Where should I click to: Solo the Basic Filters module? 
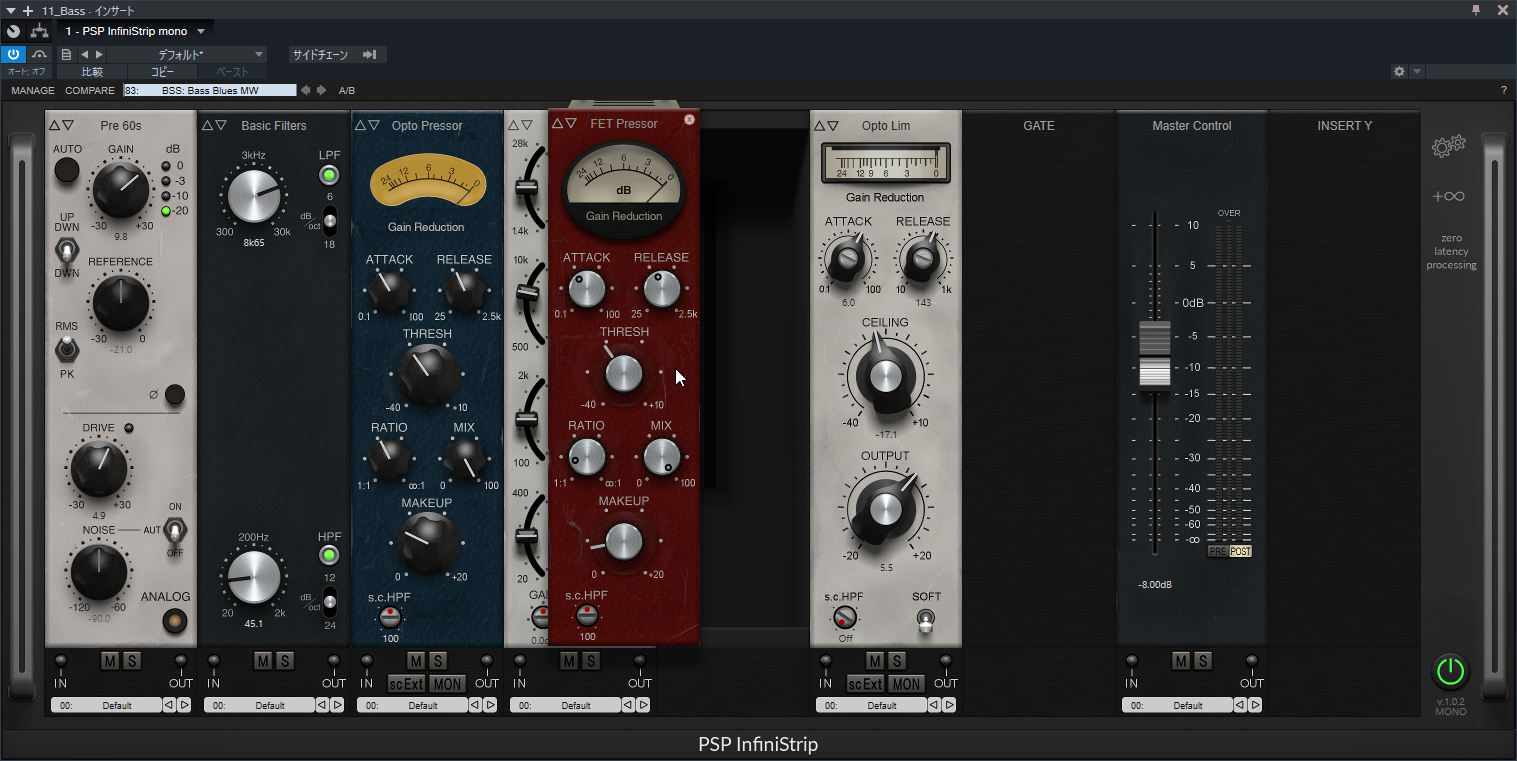coord(284,661)
